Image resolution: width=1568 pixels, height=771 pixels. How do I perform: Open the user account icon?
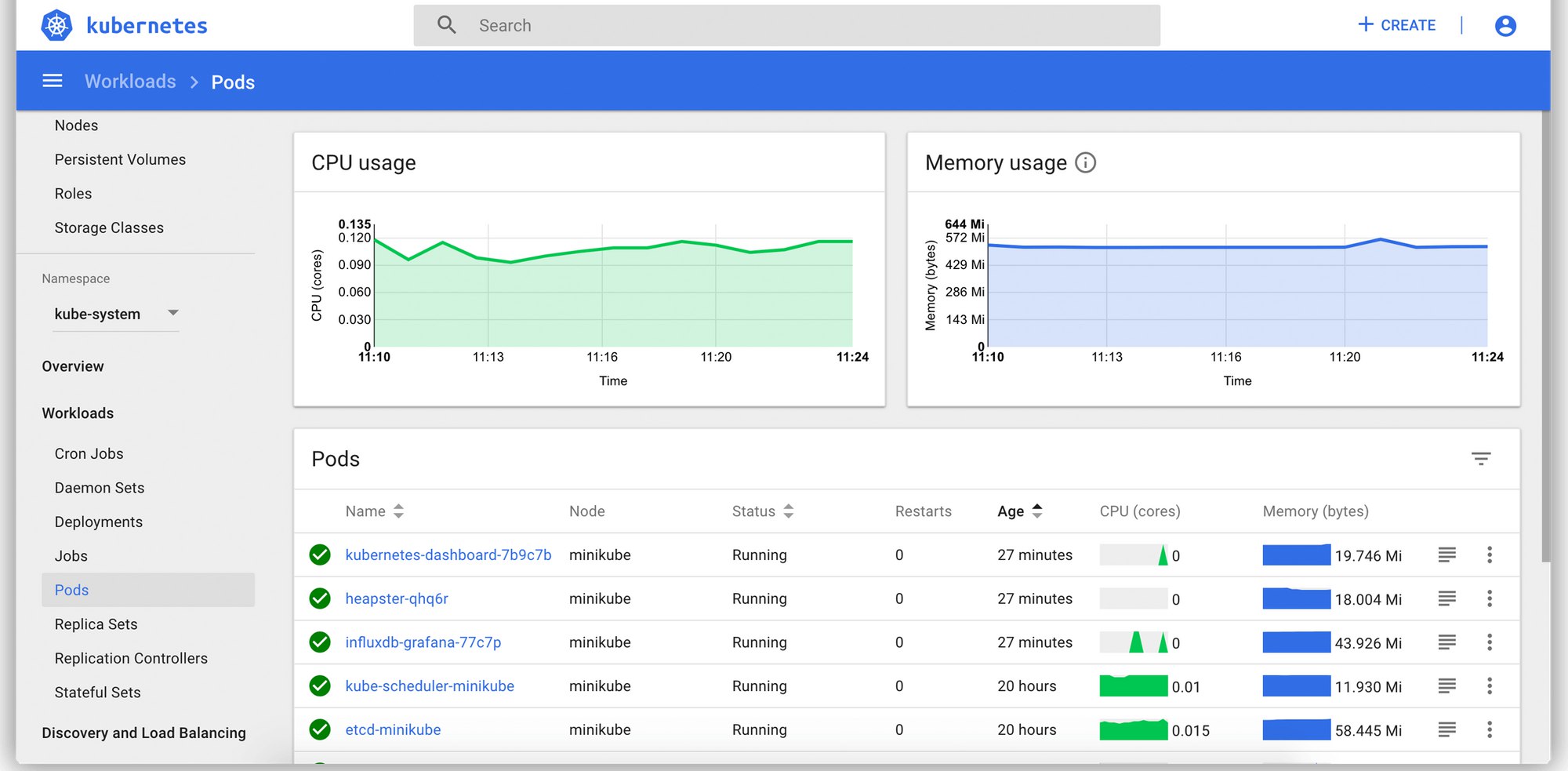click(1505, 25)
